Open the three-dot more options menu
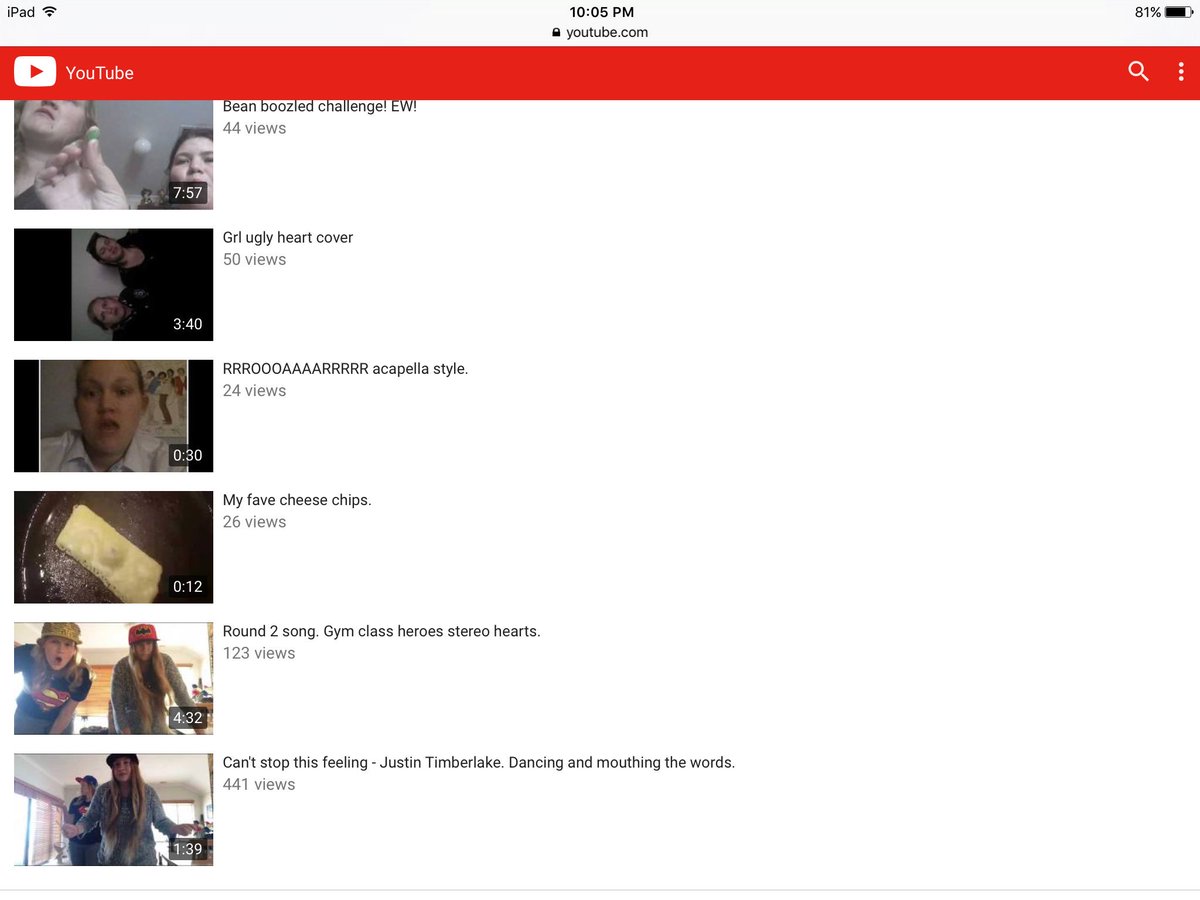Screen dimensions: 1200x900 pos(1181,72)
